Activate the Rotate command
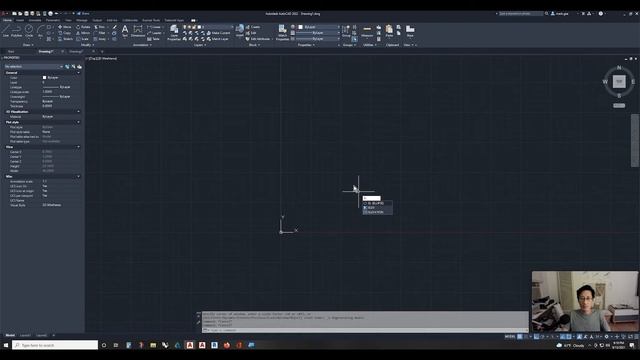 point(83,27)
